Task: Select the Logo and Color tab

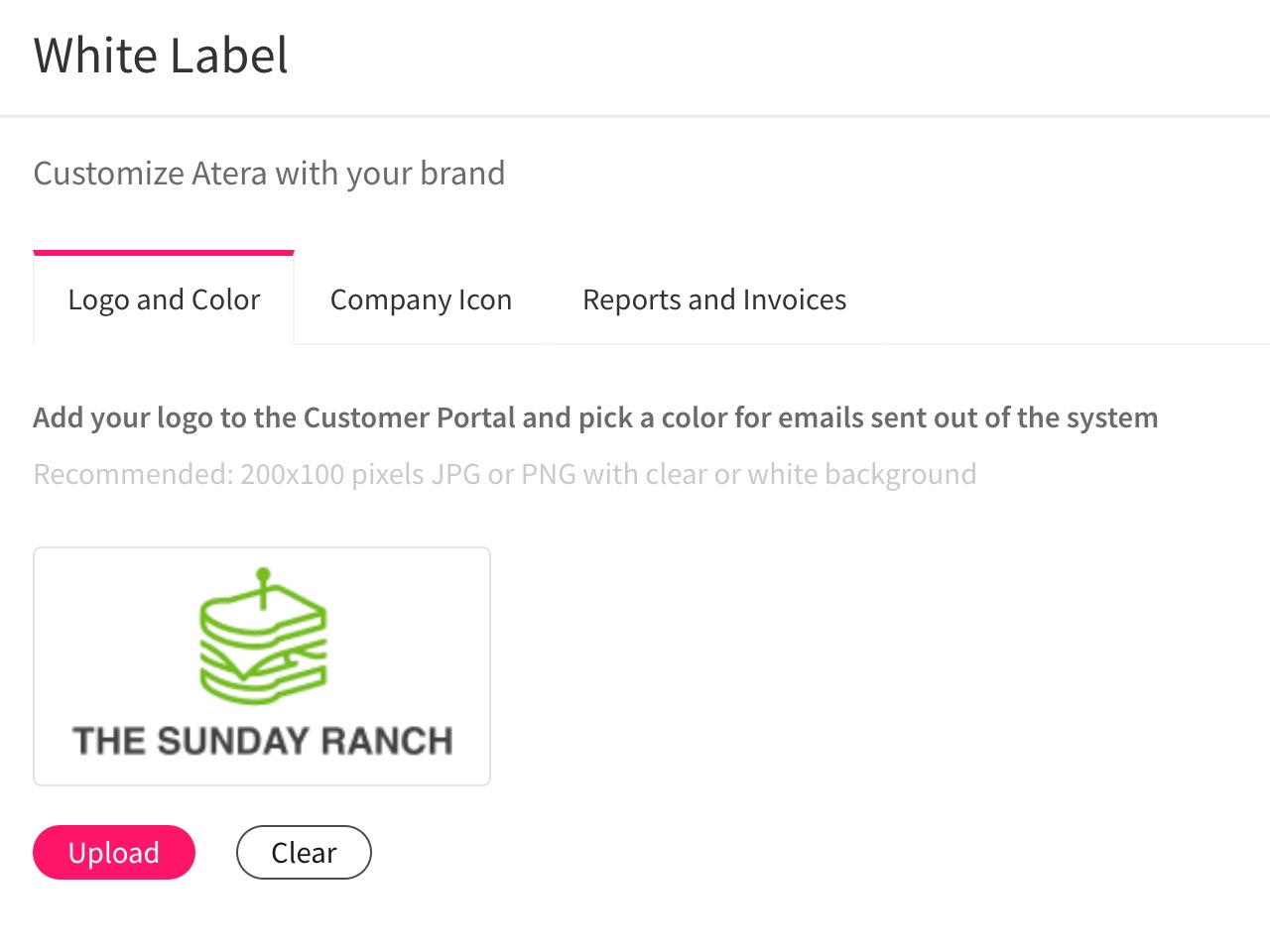Action: click(x=164, y=299)
